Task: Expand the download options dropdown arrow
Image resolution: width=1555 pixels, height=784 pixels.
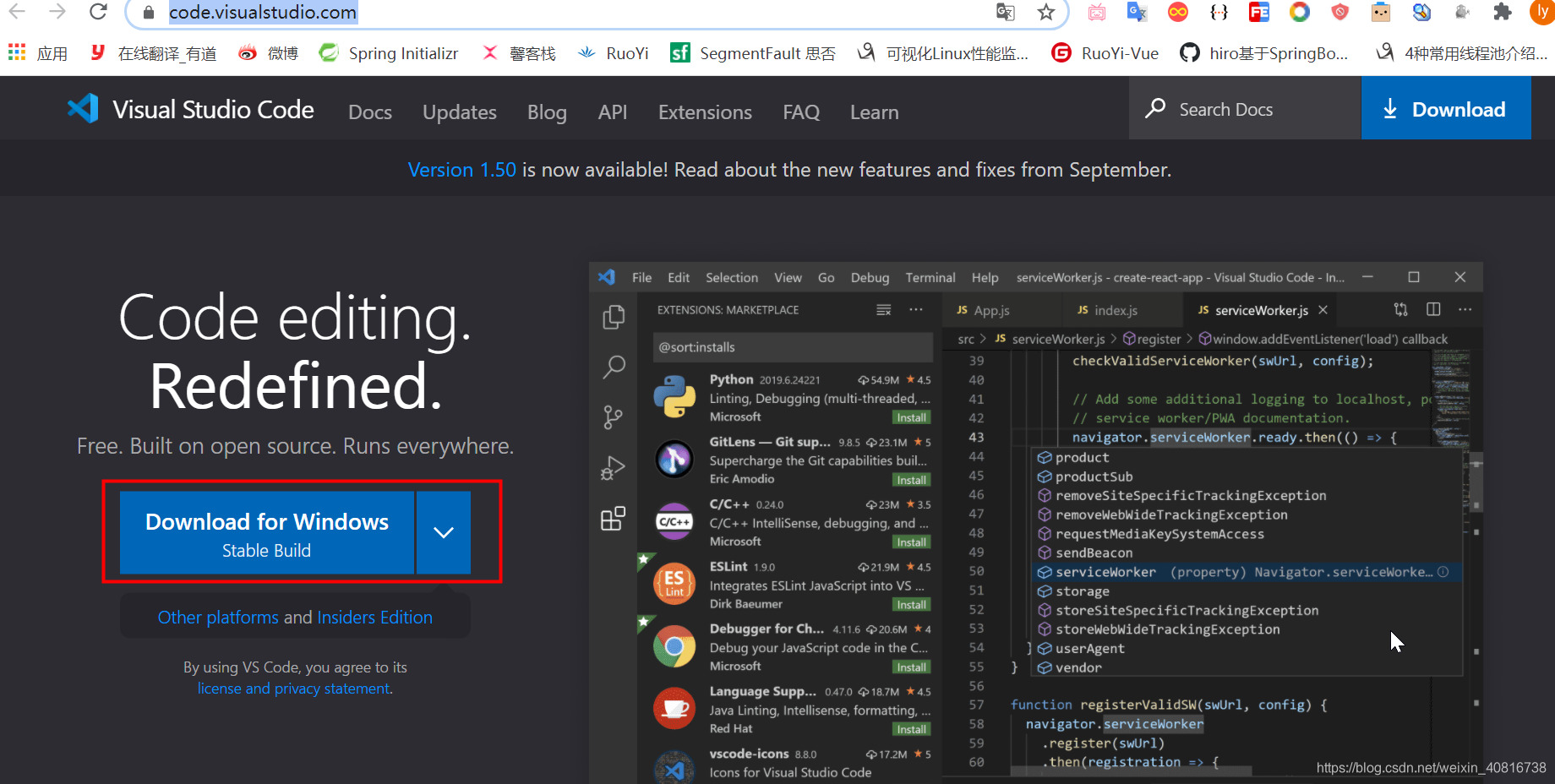Action: [x=444, y=532]
